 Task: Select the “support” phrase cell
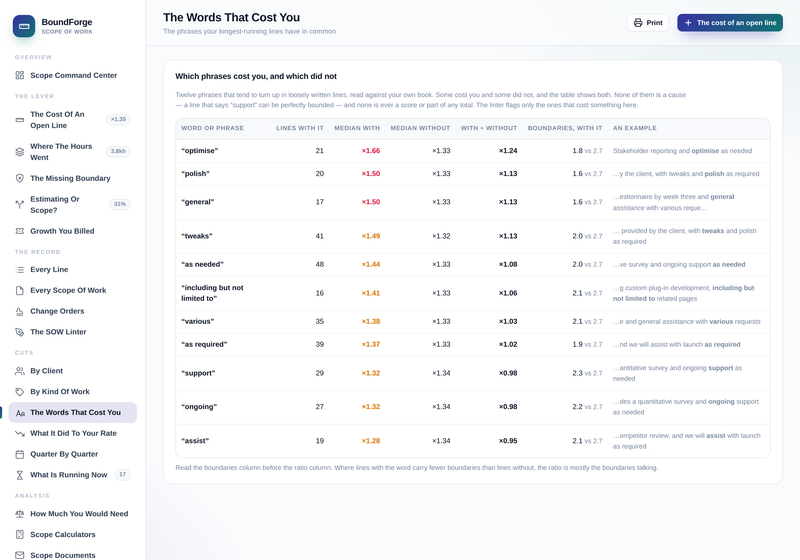click(x=198, y=373)
